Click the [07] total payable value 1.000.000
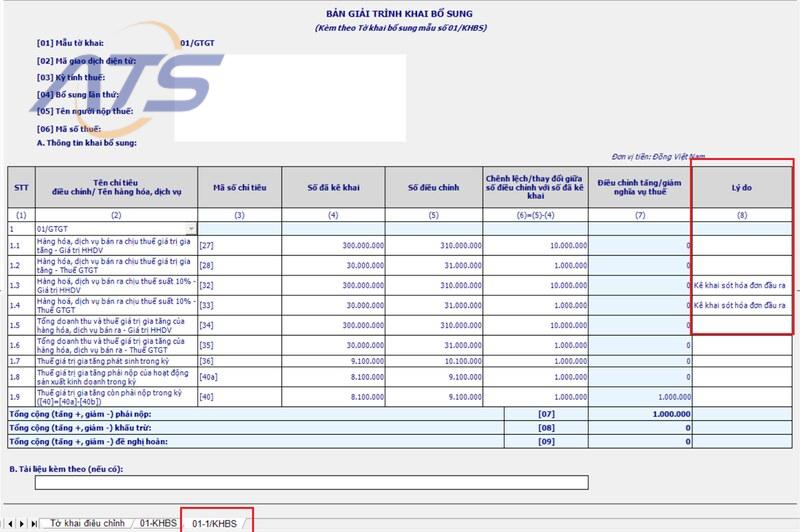This screenshot has width=800, height=532. coord(640,414)
